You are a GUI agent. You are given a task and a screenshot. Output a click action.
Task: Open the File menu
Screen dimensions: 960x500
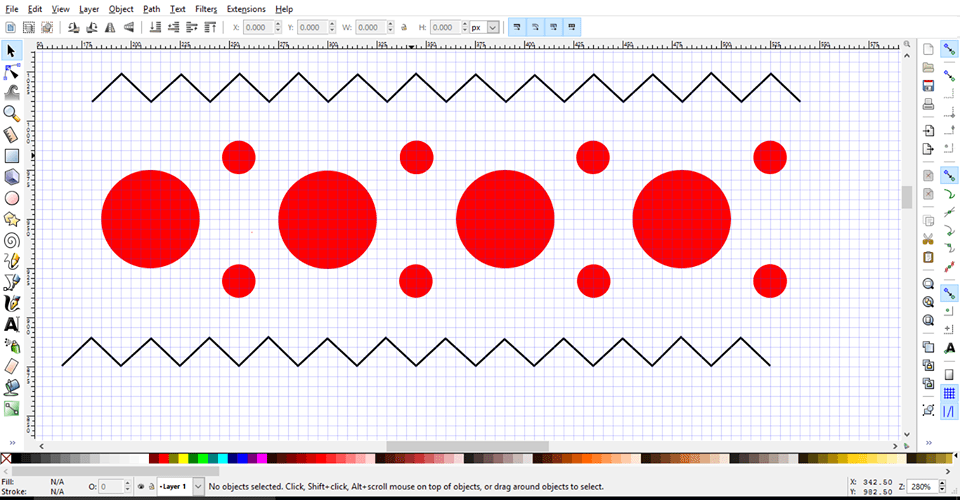pos(12,9)
